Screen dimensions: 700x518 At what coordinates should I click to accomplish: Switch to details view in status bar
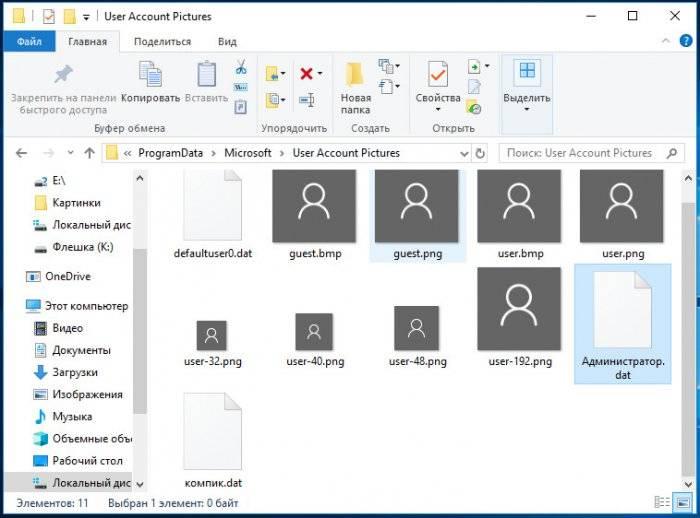pyautogui.click(x=662, y=502)
